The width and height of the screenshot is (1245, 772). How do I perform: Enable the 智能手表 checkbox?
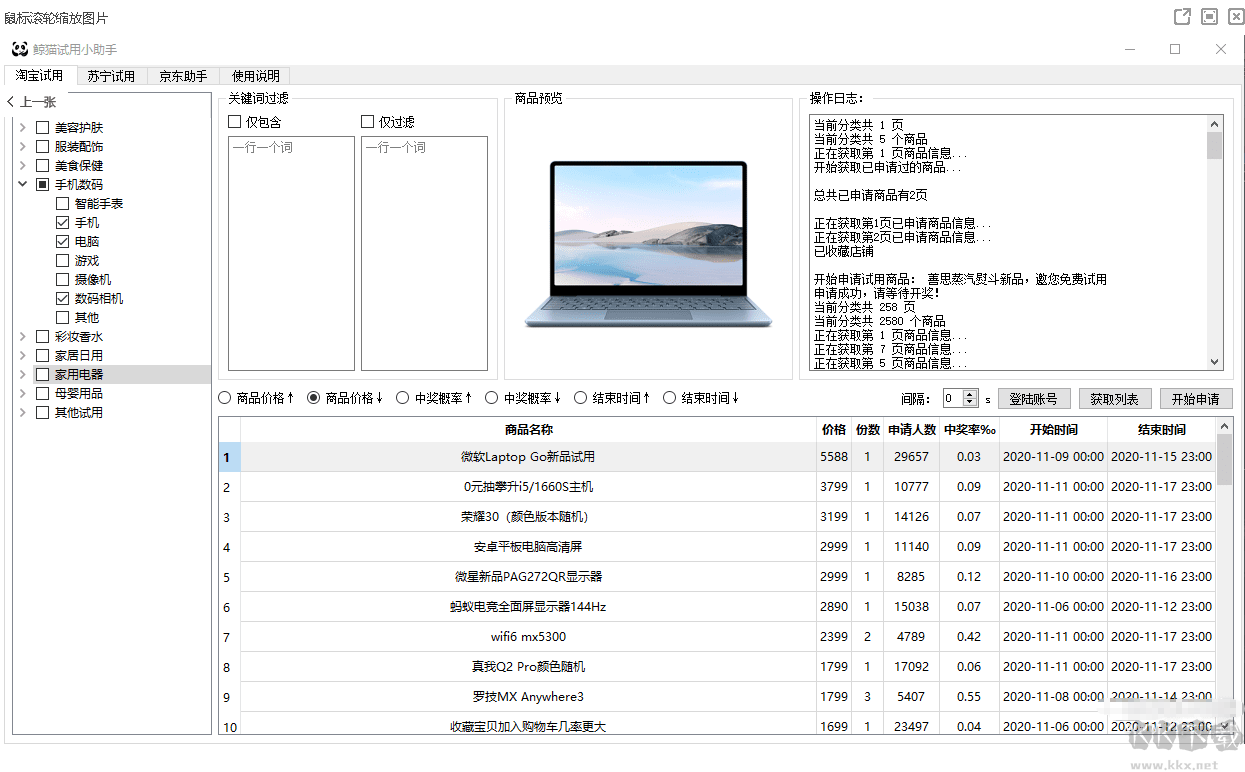click(63, 204)
